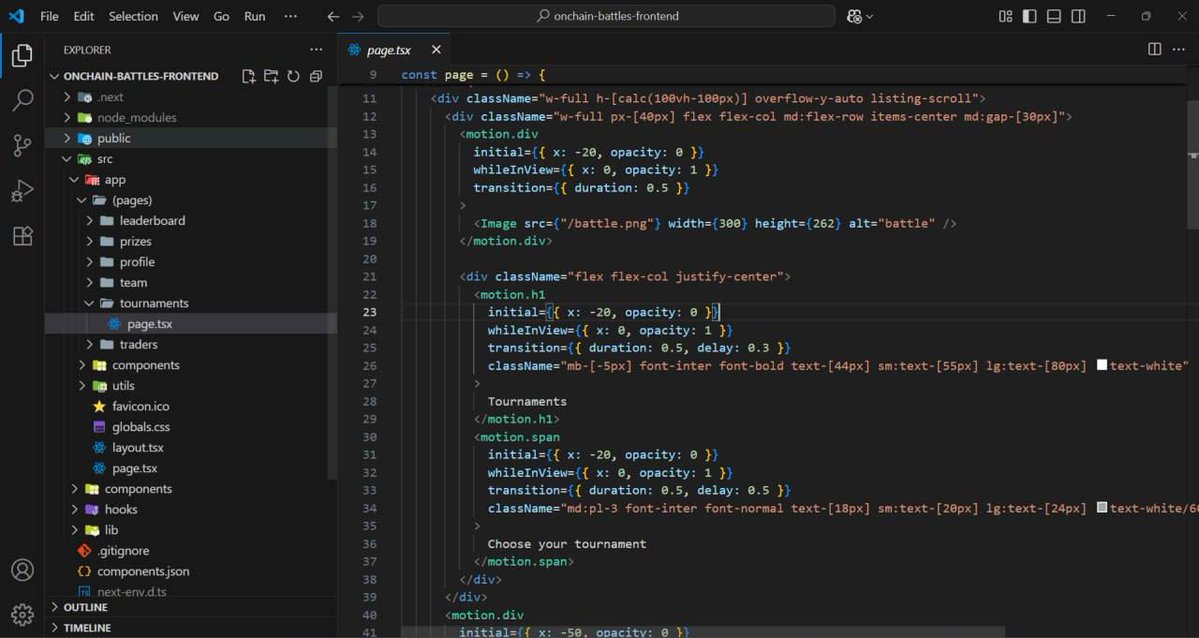Click the VS Code logo icon
The width and height of the screenshot is (1199, 638).
tap(16, 16)
